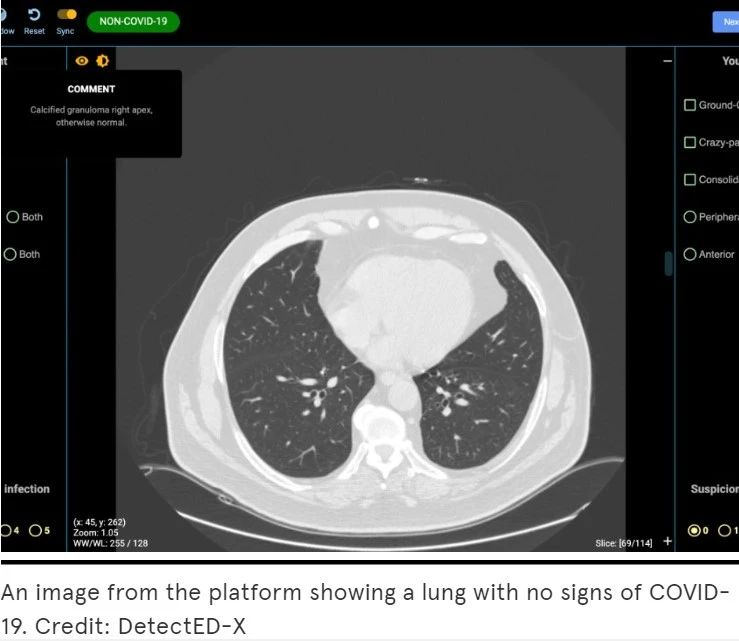Select suspicion score 0 radio button

694,530
